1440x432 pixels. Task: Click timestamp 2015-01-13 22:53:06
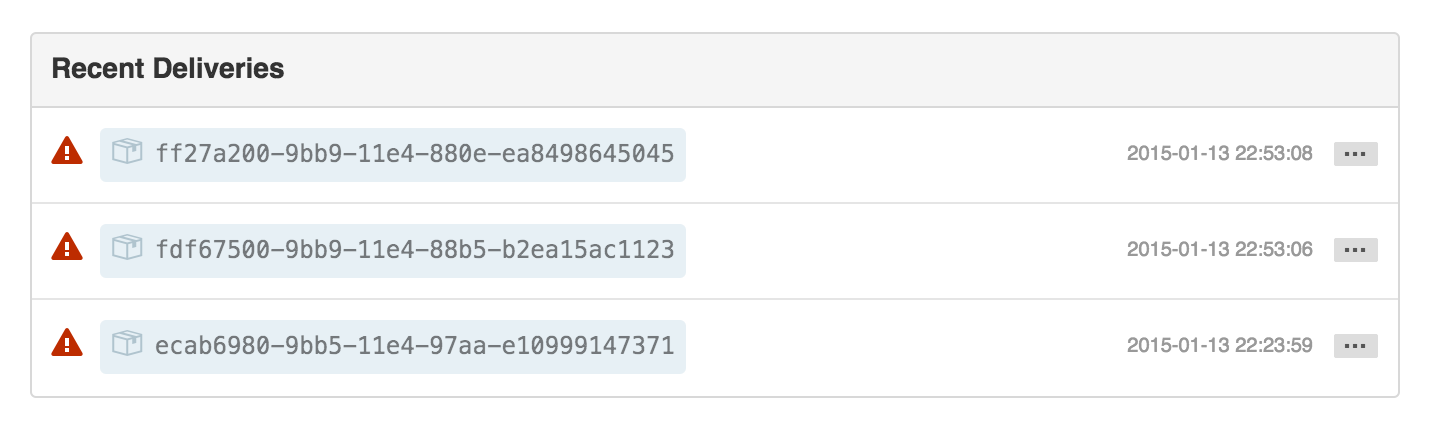[x=1219, y=250]
